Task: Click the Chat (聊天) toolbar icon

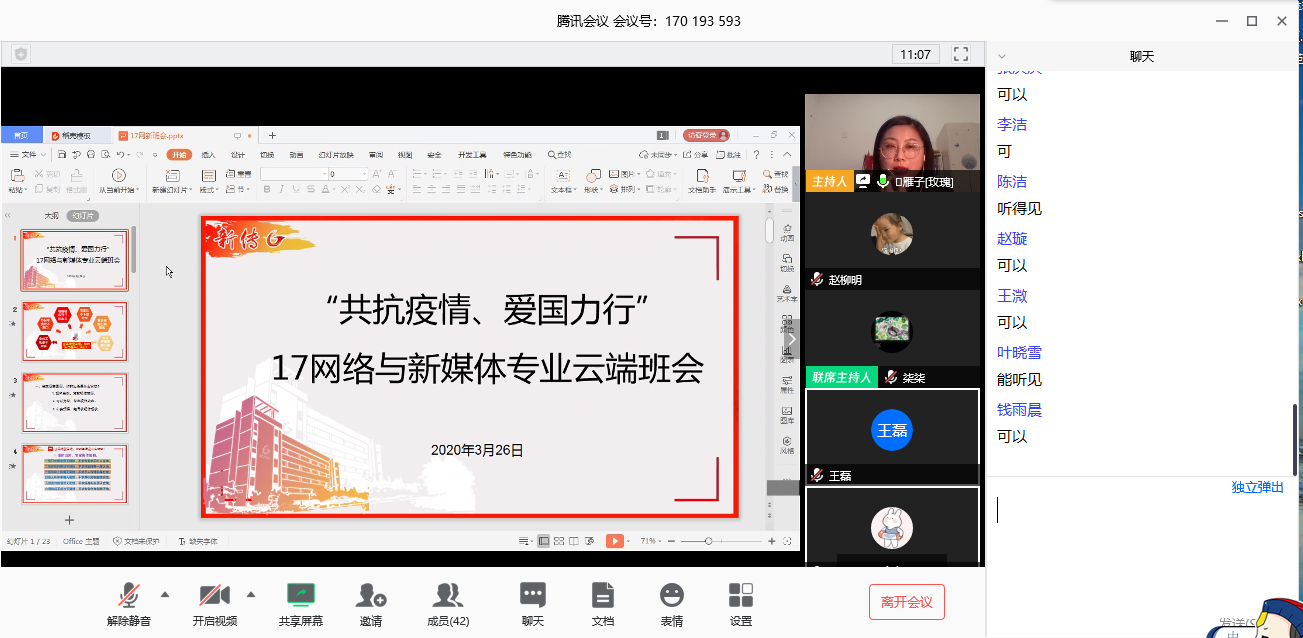Action: [532, 597]
